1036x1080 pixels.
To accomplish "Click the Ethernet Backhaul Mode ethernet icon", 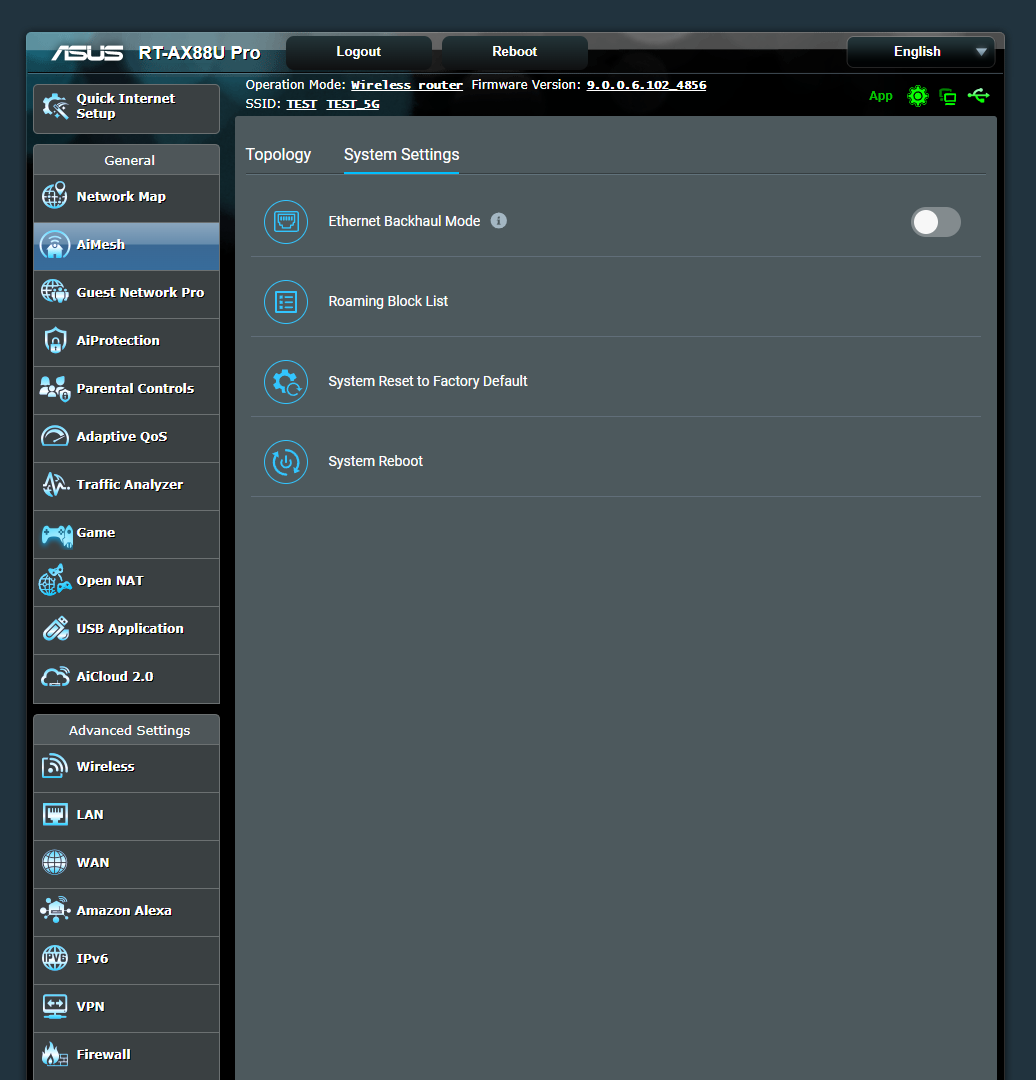I will coord(286,222).
